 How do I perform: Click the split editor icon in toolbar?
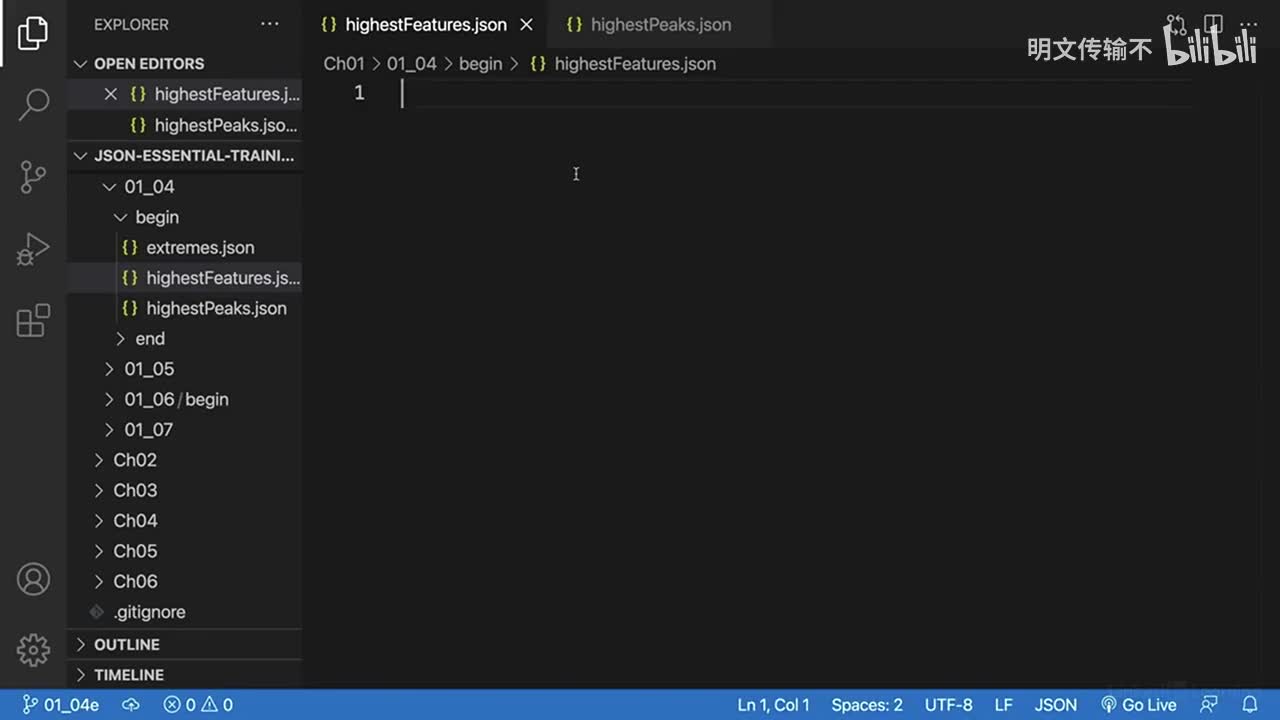coord(1213,24)
